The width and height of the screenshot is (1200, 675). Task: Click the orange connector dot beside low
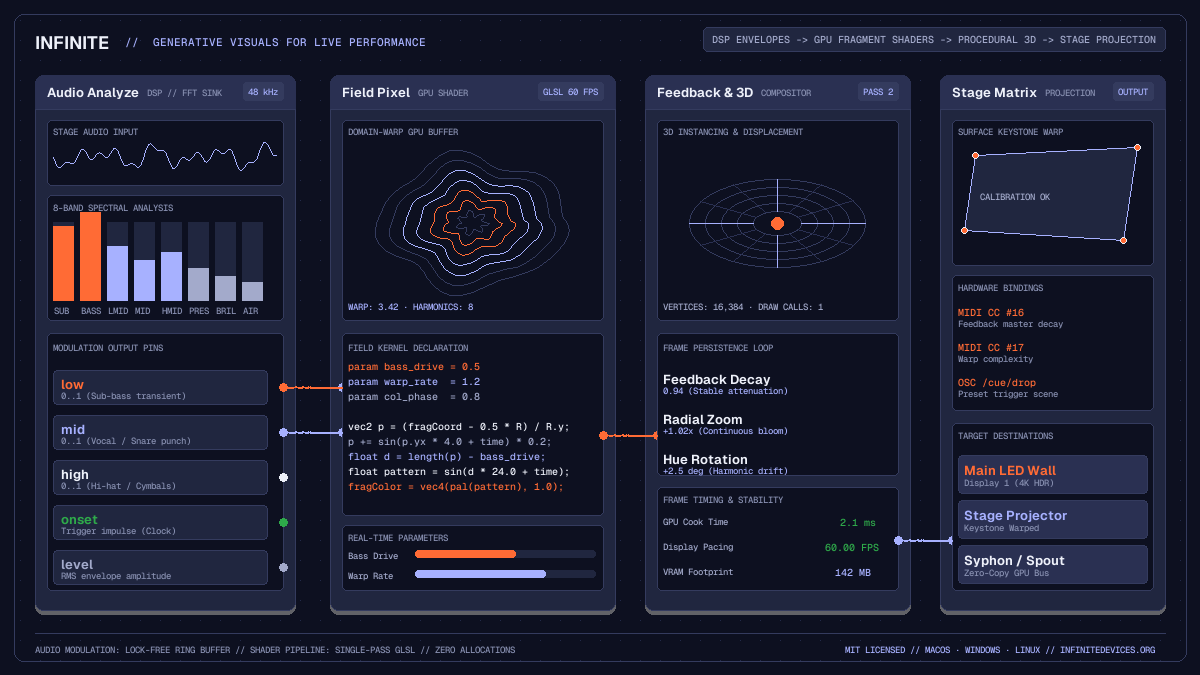pyautogui.click(x=284, y=387)
